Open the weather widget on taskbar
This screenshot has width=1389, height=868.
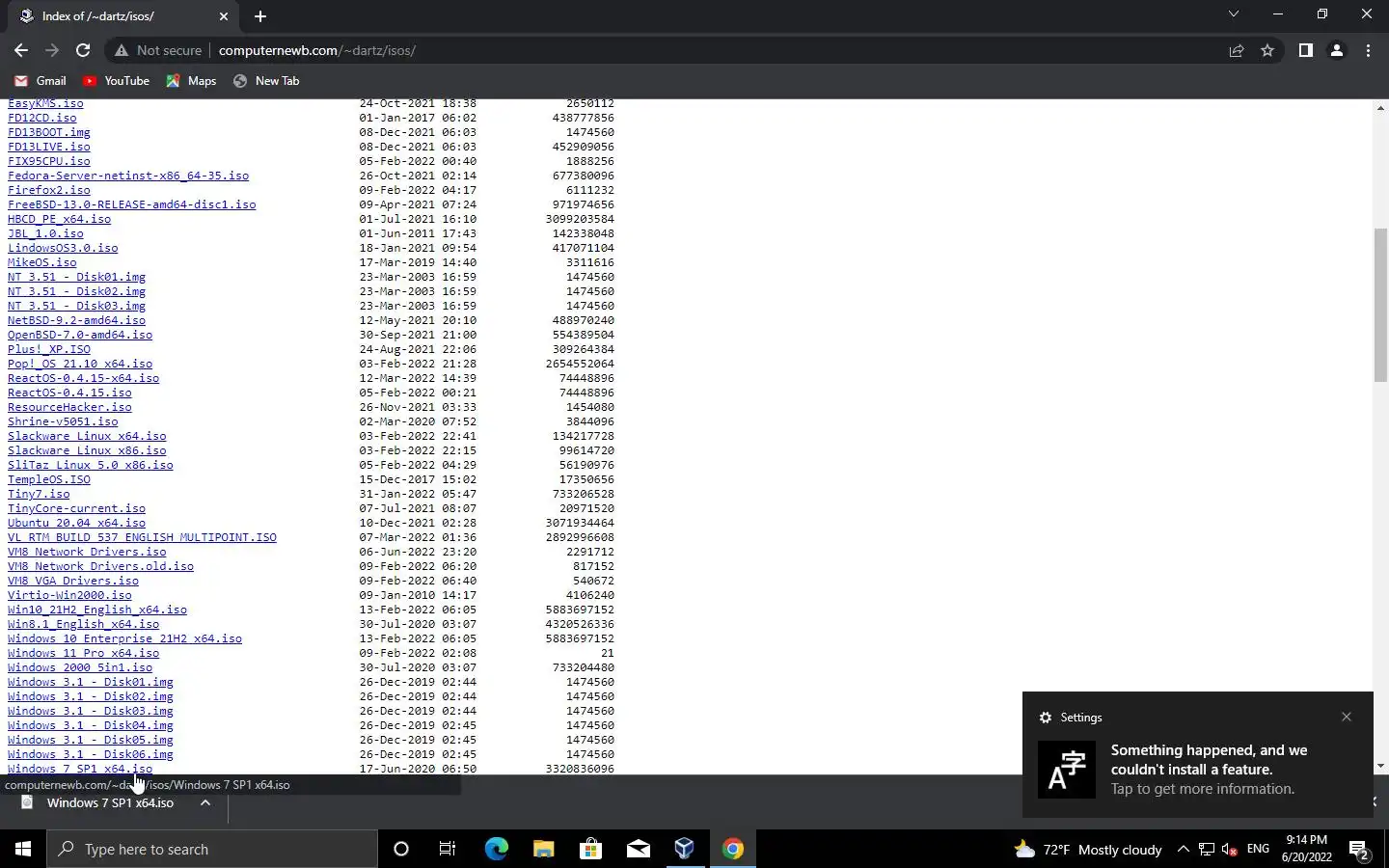tap(1088, 849)
